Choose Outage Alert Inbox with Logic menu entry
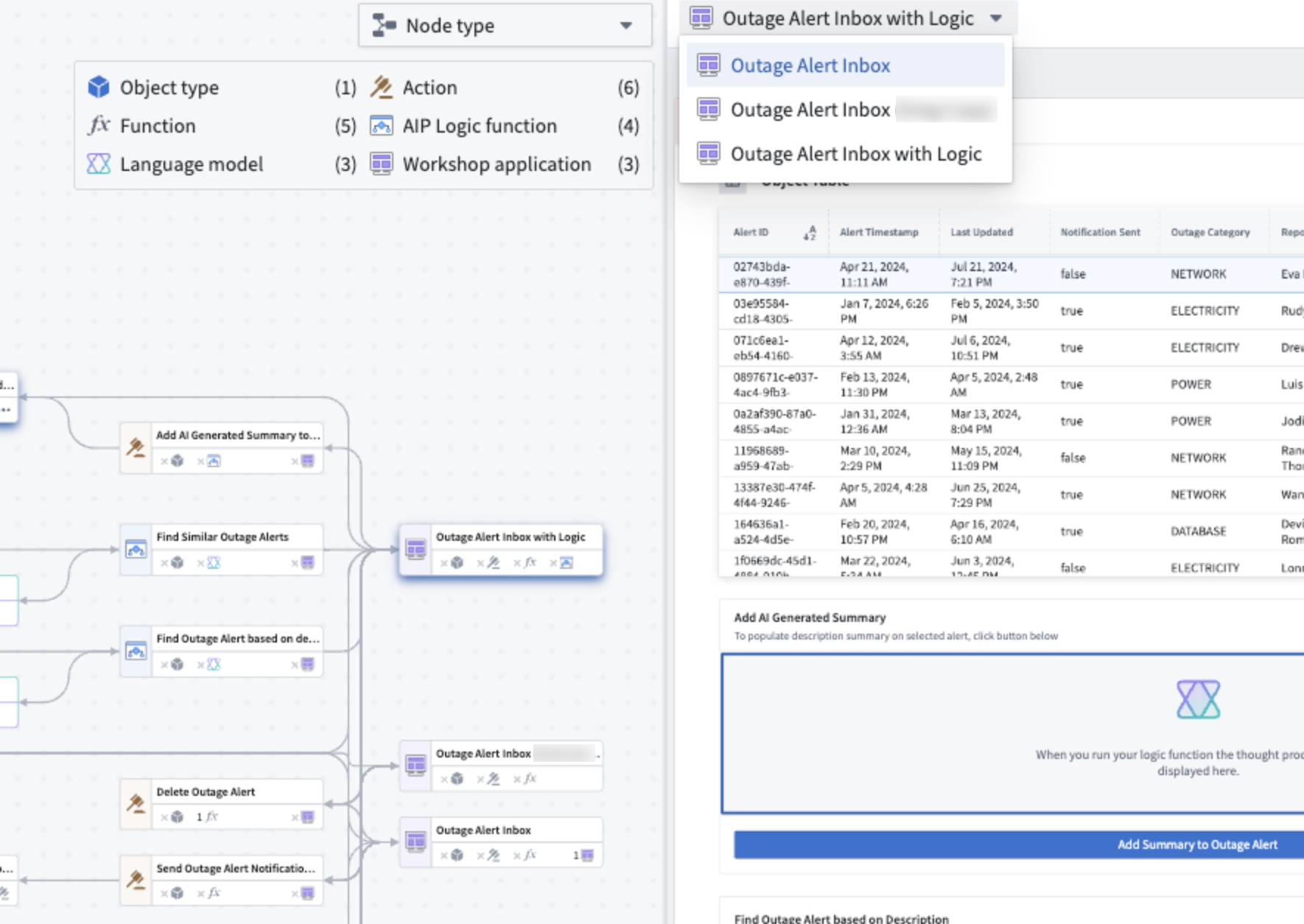Image resolution: width=1304 pixels, height=924 pixels. click(856, 153)
